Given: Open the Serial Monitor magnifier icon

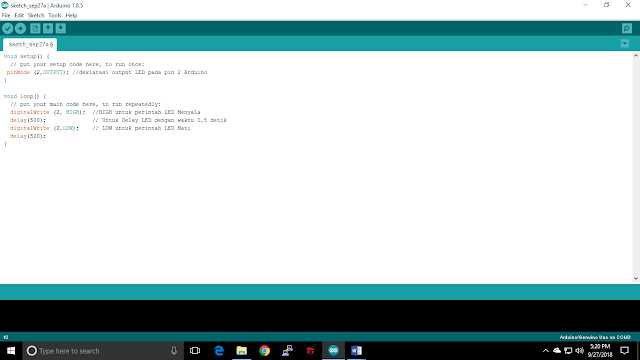Looking at the screenshot, I should [627, 28].
